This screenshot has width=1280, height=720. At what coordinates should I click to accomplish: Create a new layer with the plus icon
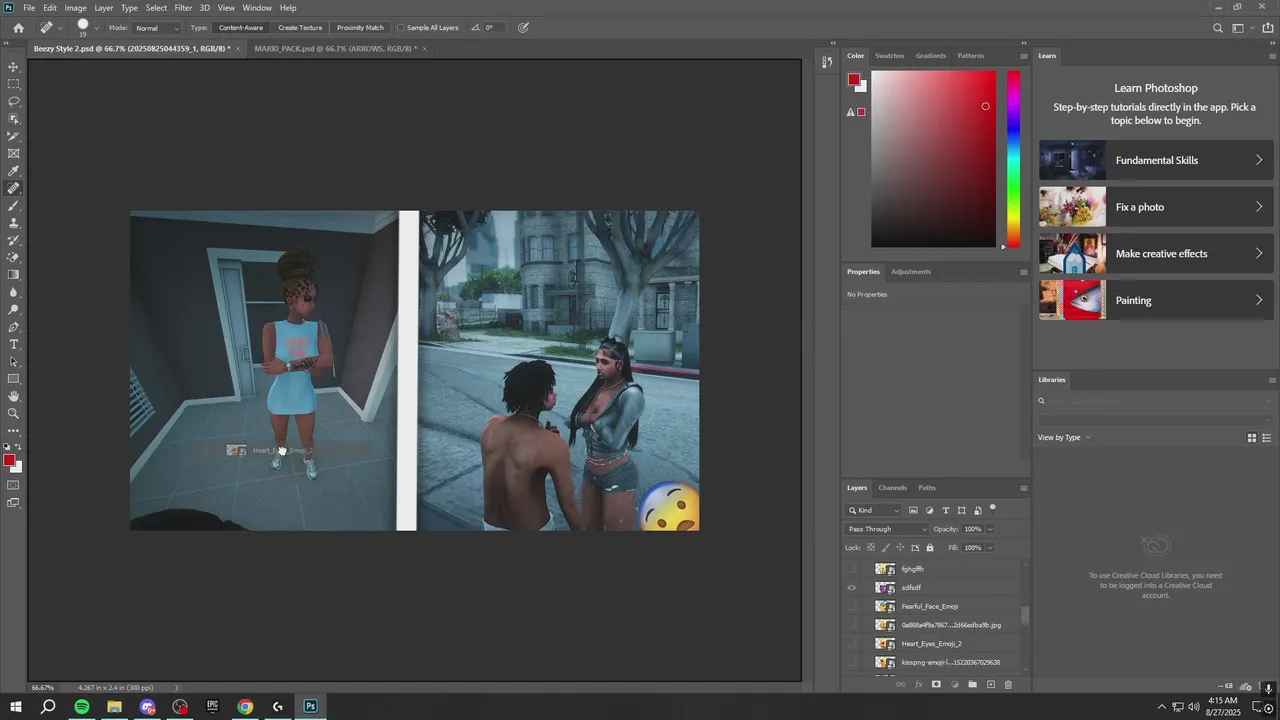pos(991,684)
